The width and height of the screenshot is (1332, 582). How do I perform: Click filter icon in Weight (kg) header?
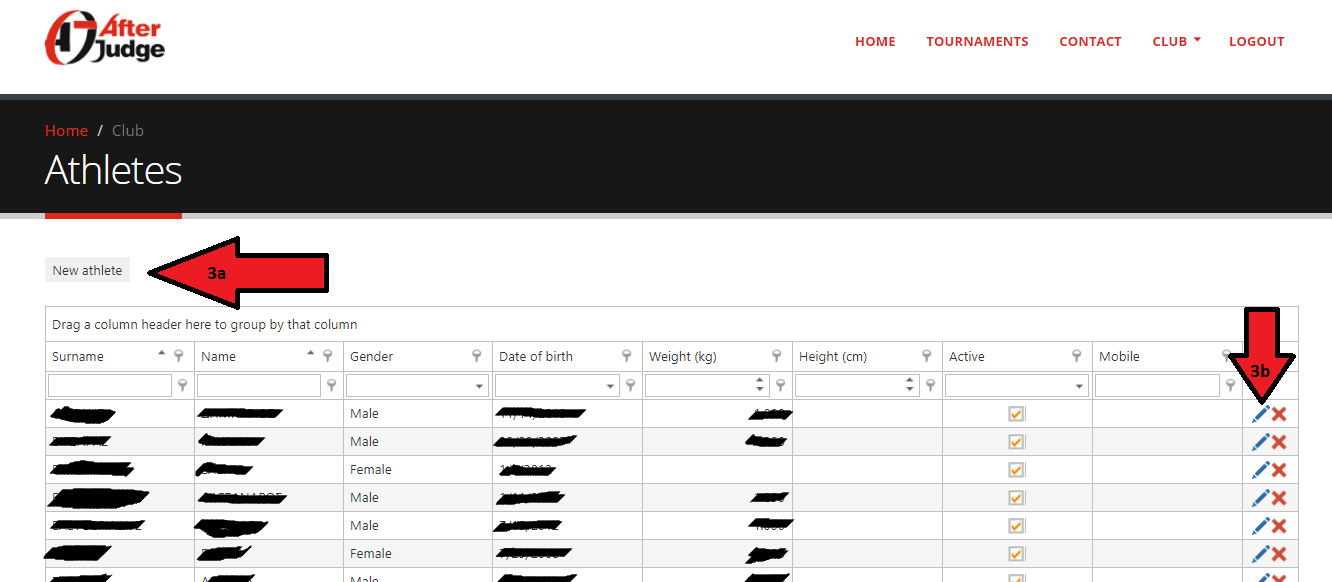coord(777,356)
